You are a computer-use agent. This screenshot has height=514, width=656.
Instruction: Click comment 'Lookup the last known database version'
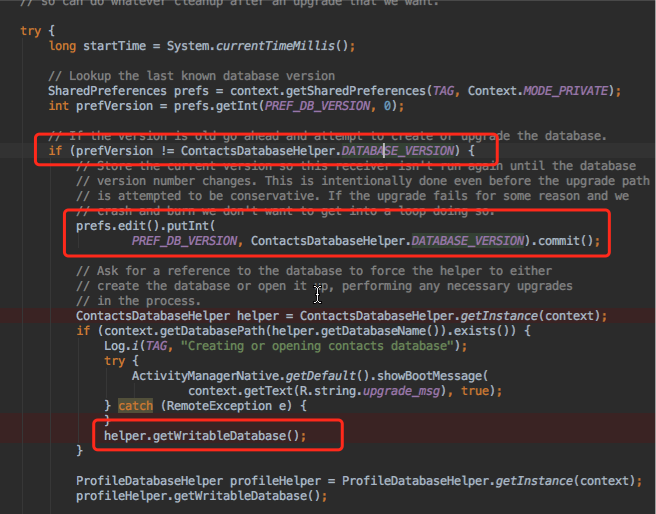(191, 76)
